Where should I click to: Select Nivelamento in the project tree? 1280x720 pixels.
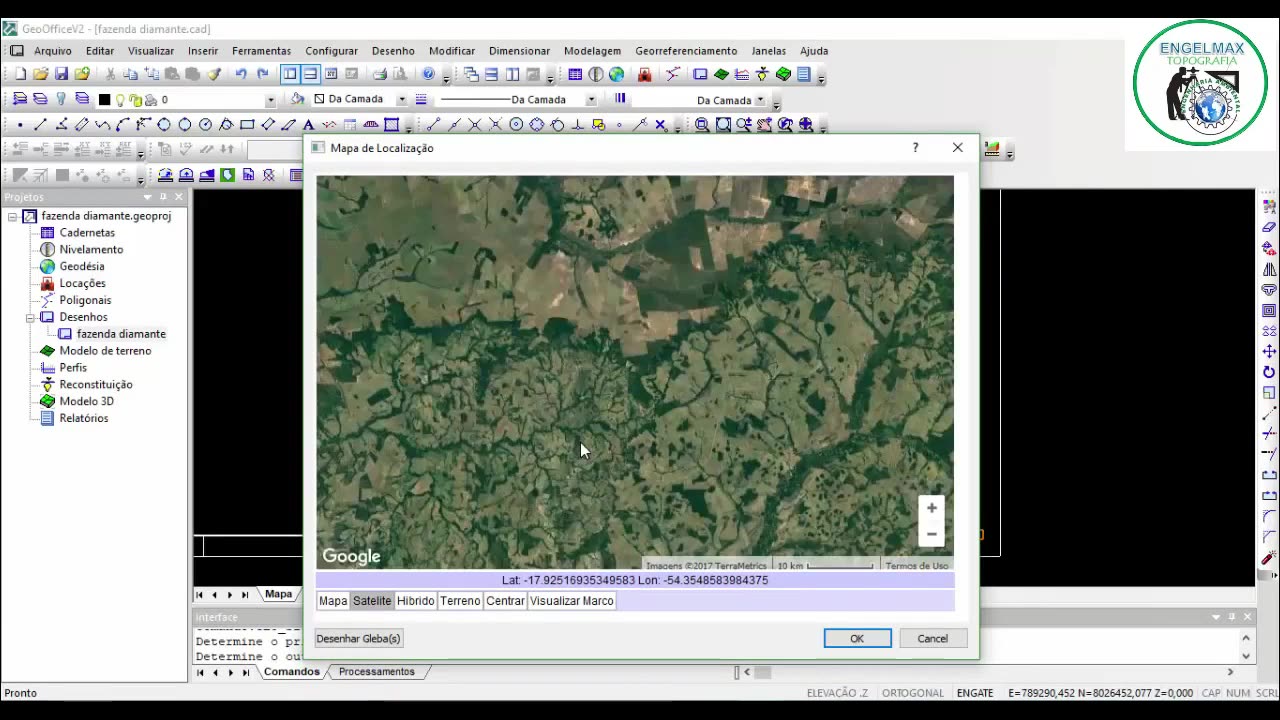[91, 250]
